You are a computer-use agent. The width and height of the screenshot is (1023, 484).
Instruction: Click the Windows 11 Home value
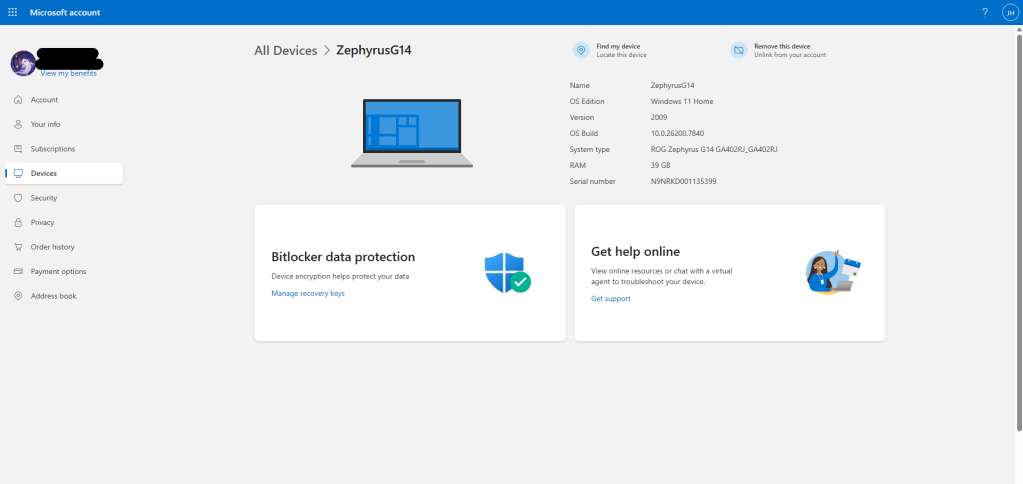point(682,101)
